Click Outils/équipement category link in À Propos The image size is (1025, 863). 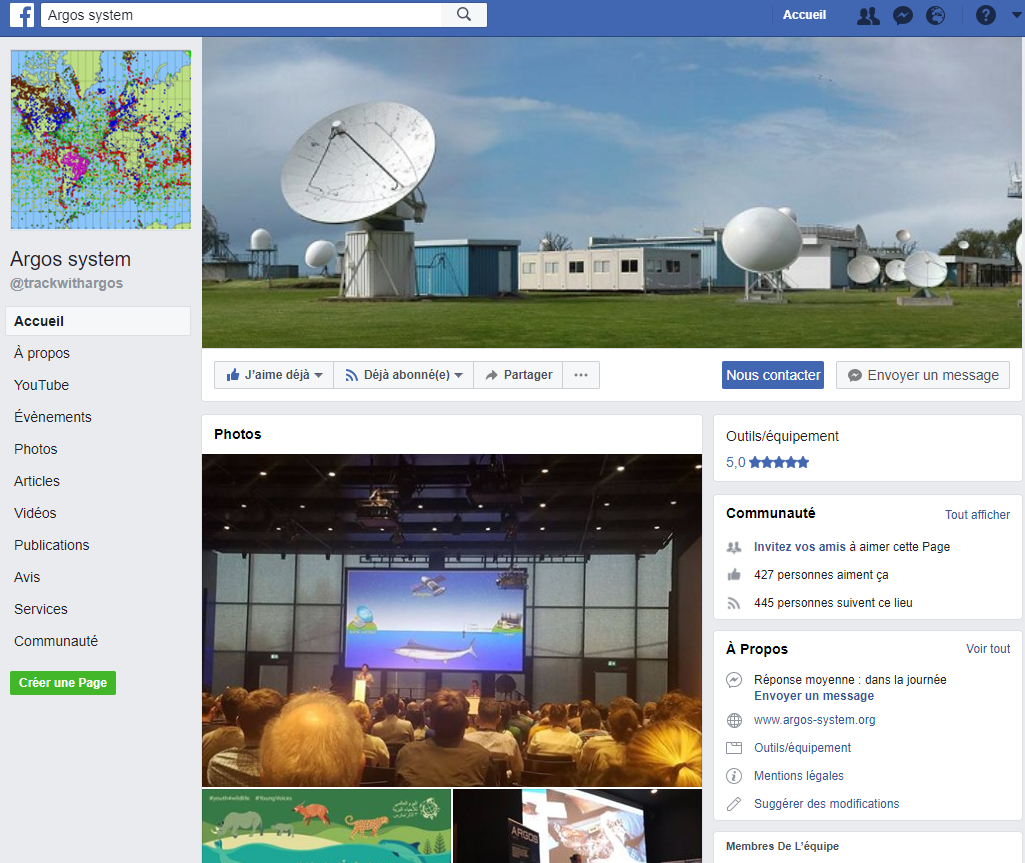(x=802, y=748)
